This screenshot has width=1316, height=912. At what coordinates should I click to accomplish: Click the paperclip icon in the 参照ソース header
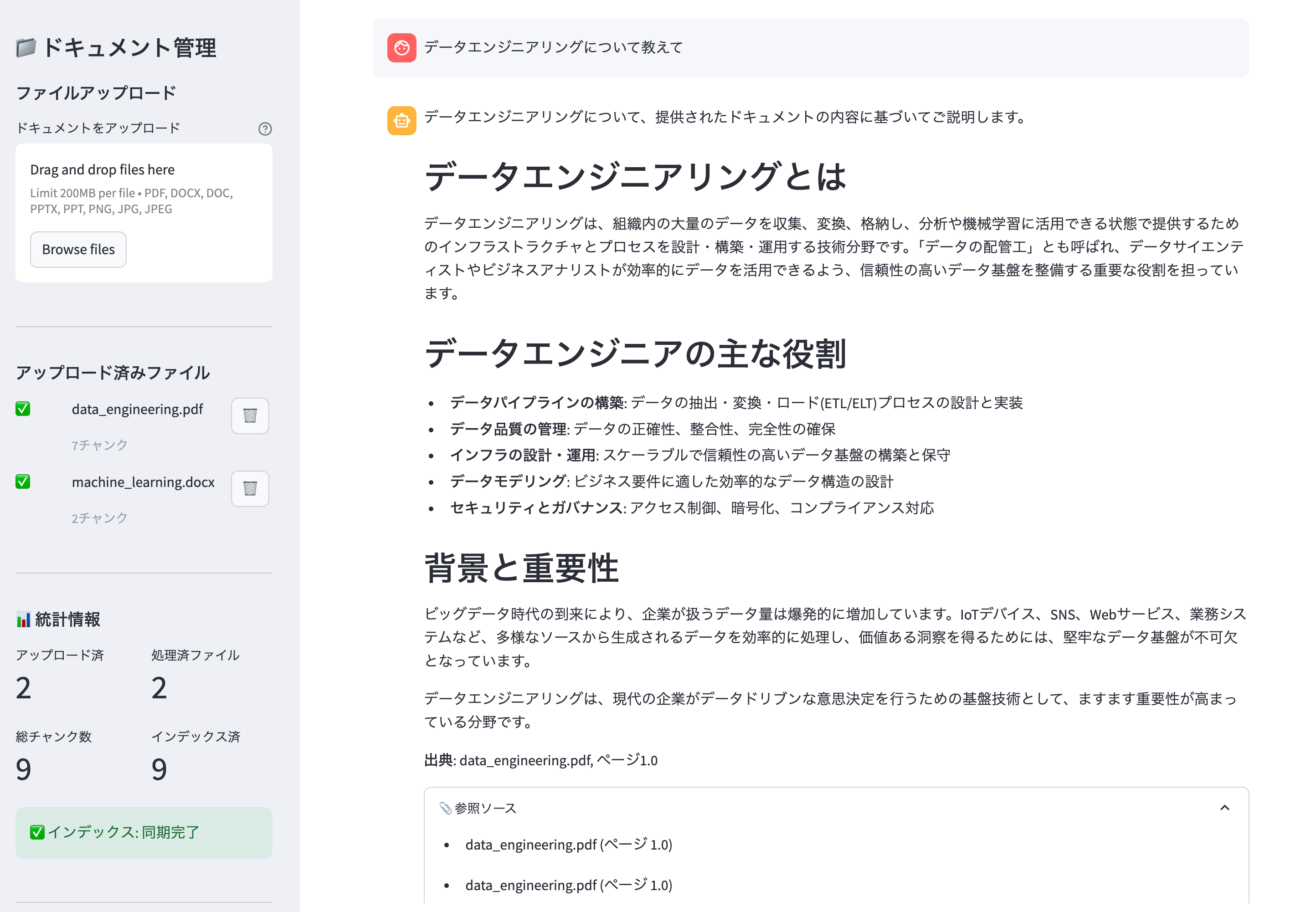445,807
